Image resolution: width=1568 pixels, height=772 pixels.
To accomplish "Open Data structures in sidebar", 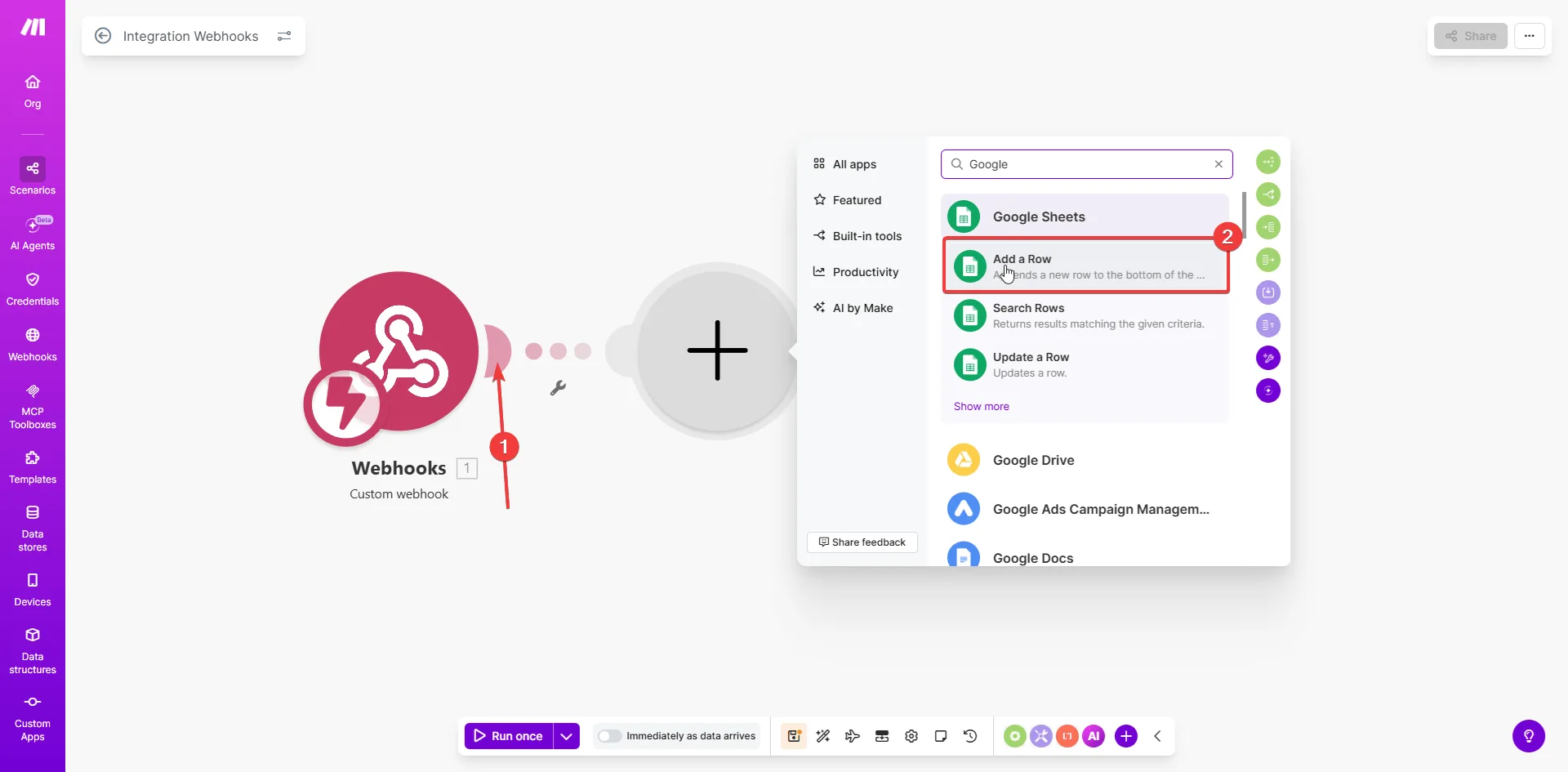I will click(x=33, y=651).
